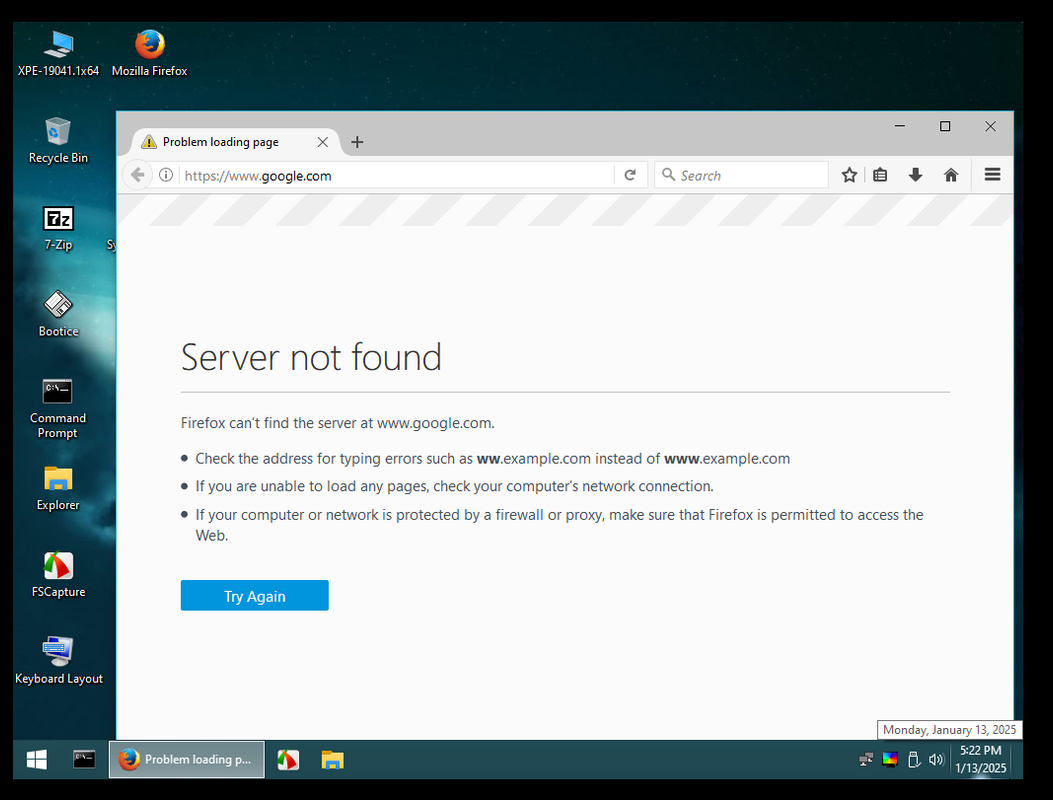This screenshot has width=1053, height=800.
Task: Open File Explorer from the taskbar
Action: [x=332, y=760]
